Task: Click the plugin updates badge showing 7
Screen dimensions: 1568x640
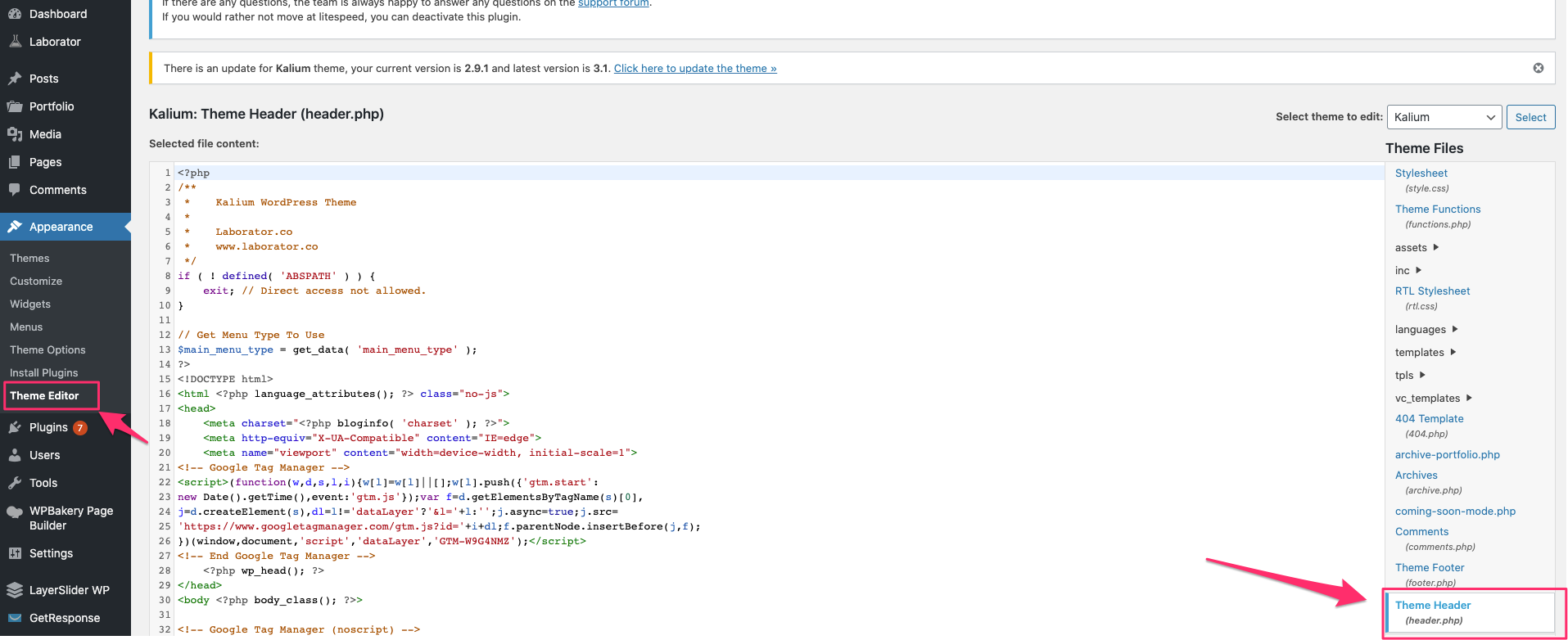Action: [80, 428]
